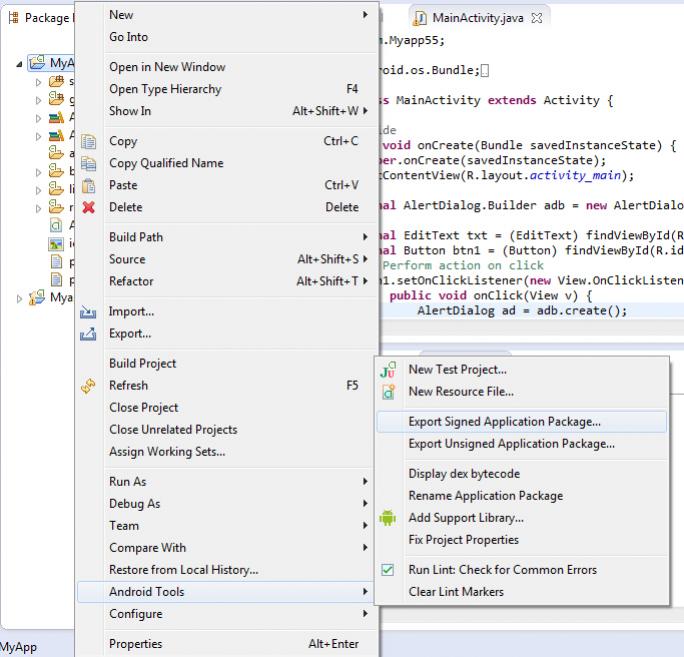Switch to MainActivity.java editor tab

[x=478, y=18]
